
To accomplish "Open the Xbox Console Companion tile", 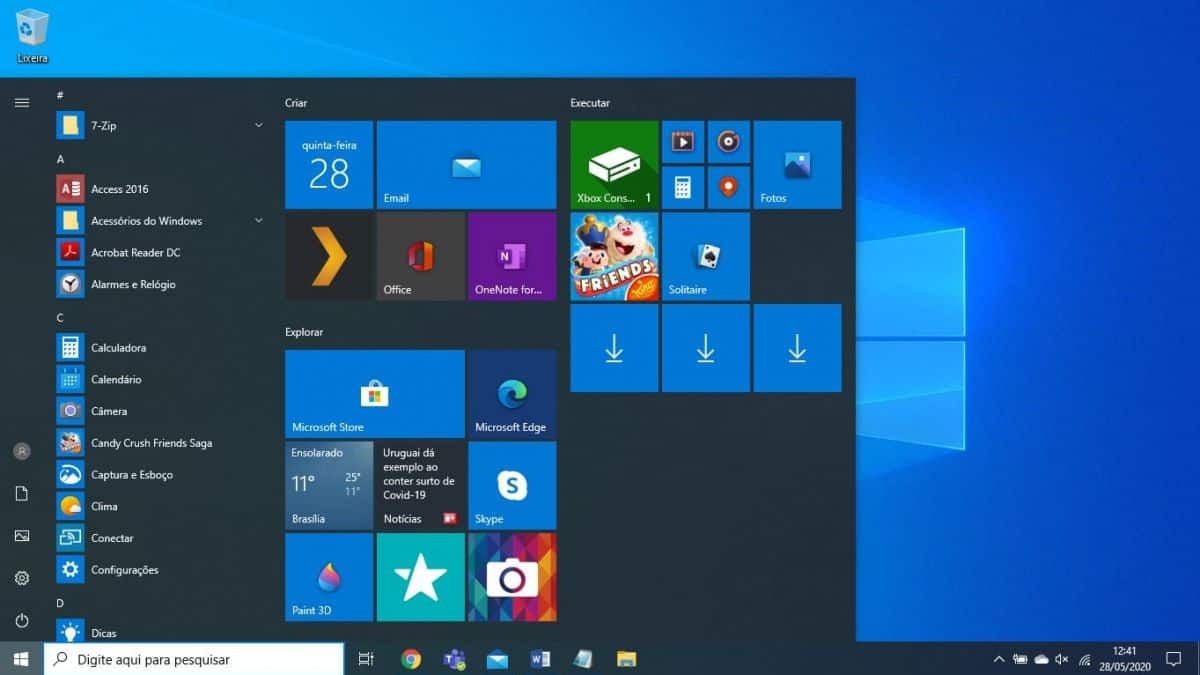I will 614,165.
